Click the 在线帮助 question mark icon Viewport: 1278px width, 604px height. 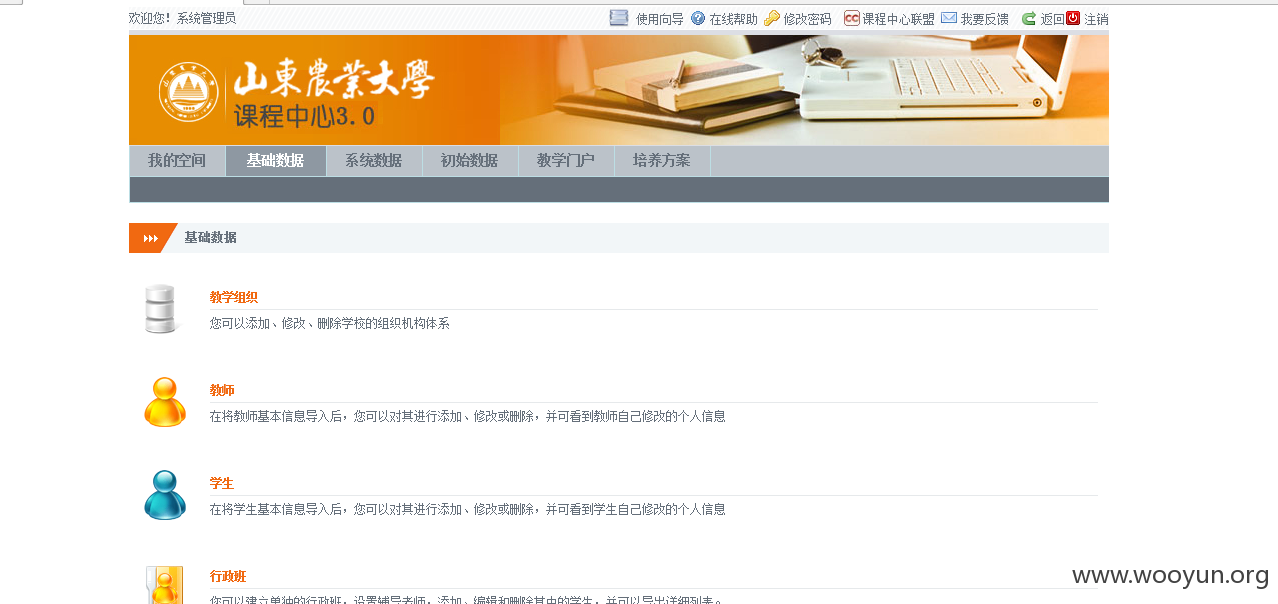698,18
